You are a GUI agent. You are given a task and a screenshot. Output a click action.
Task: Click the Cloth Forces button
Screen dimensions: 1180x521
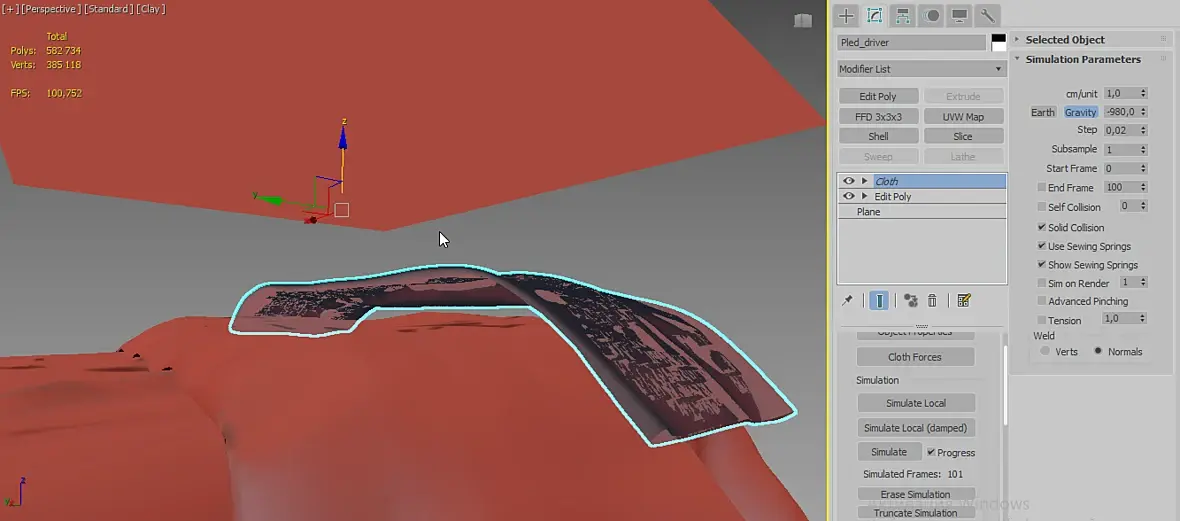[915, 357]
